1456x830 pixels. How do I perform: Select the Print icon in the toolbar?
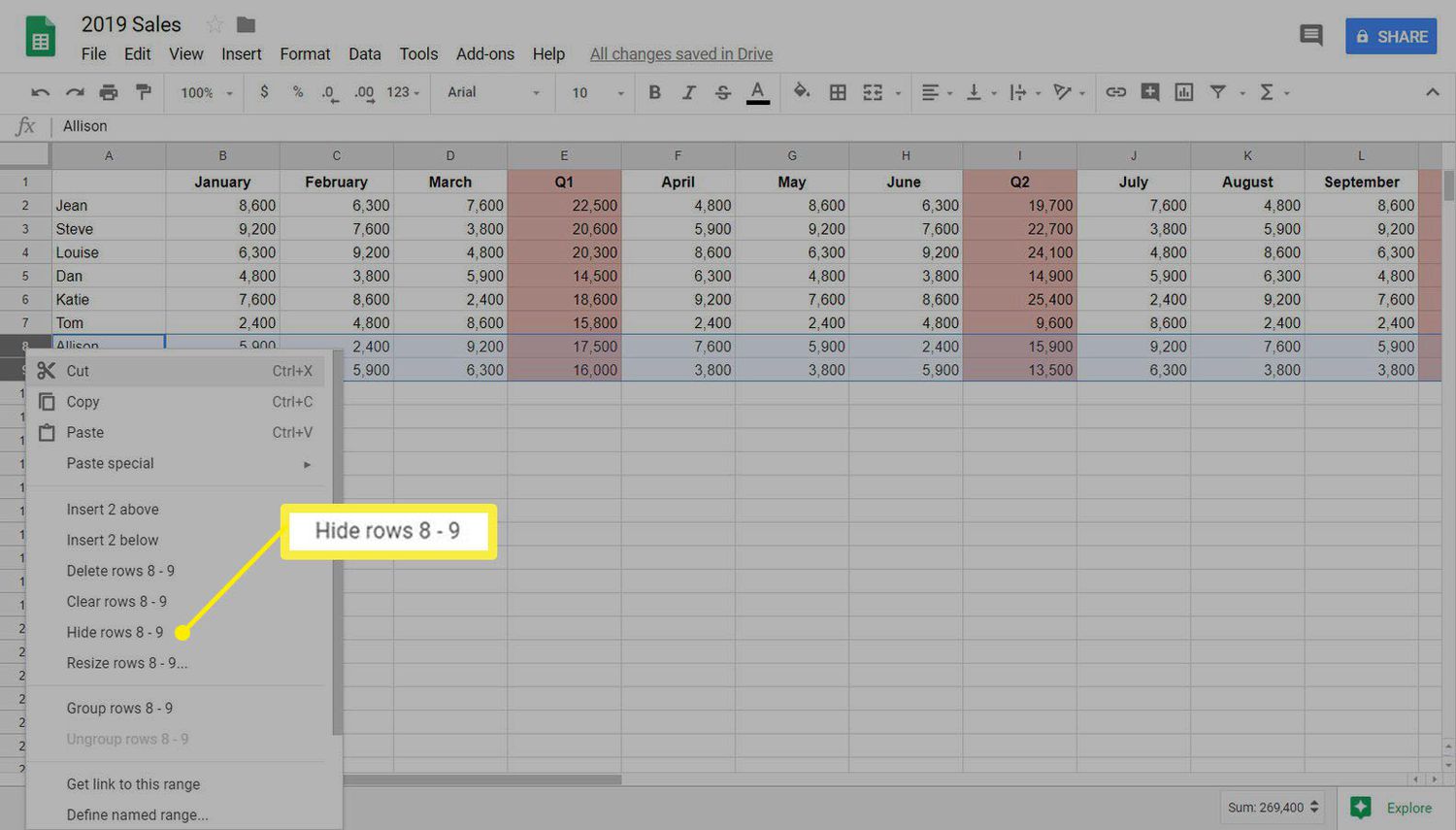point(109,92)
